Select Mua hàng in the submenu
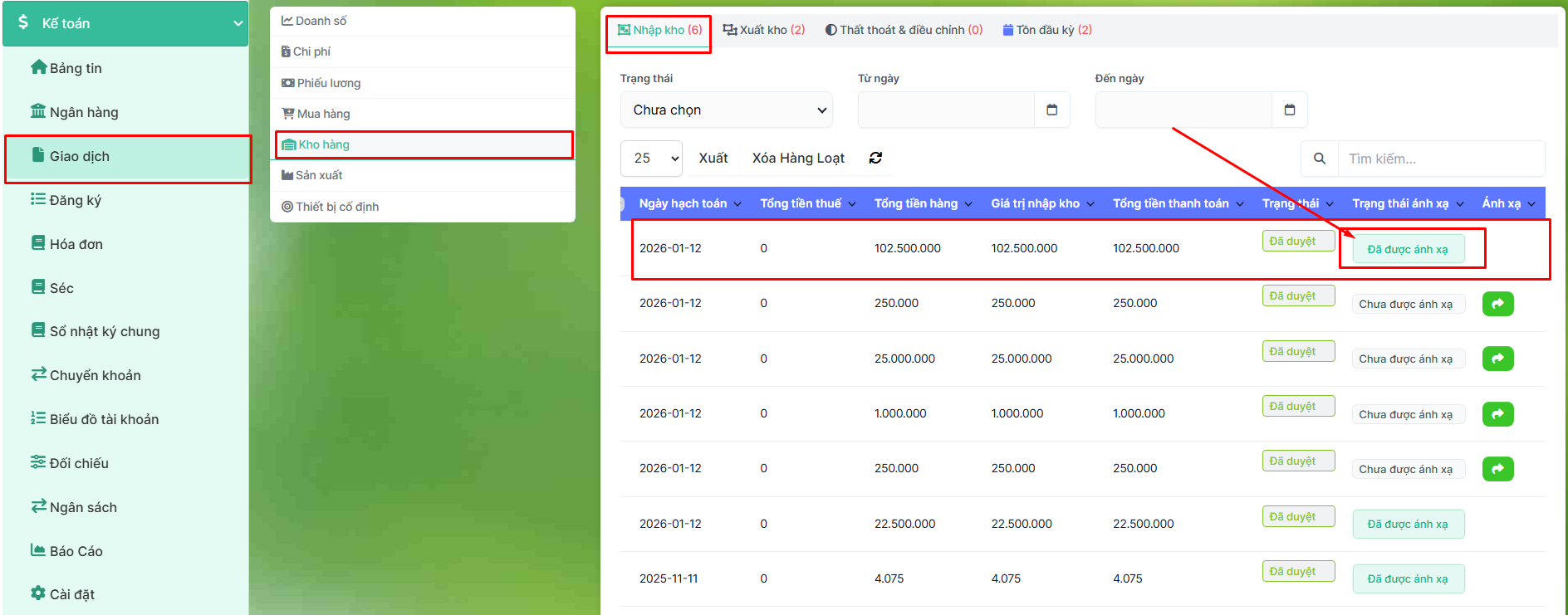This screenshot has width=1568, height=615. click(323, 114)
